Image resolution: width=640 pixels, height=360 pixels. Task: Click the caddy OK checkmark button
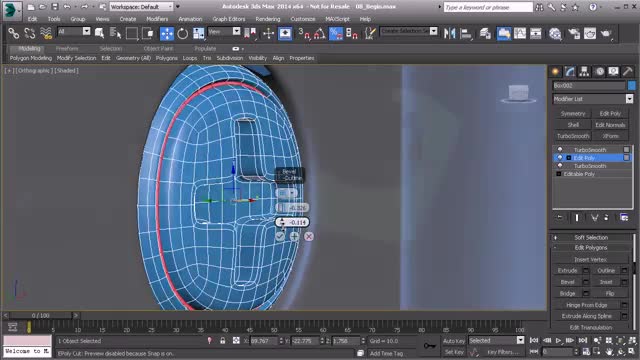click(x=280, y=236)
